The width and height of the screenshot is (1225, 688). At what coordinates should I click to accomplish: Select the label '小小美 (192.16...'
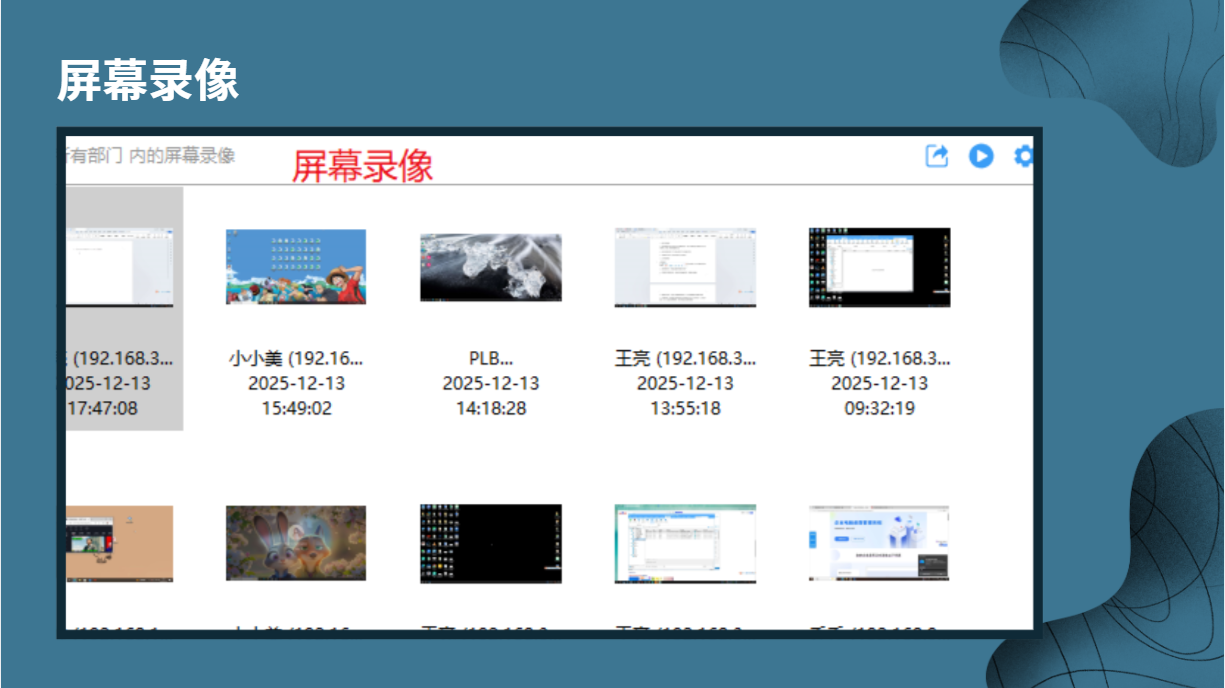296,358
